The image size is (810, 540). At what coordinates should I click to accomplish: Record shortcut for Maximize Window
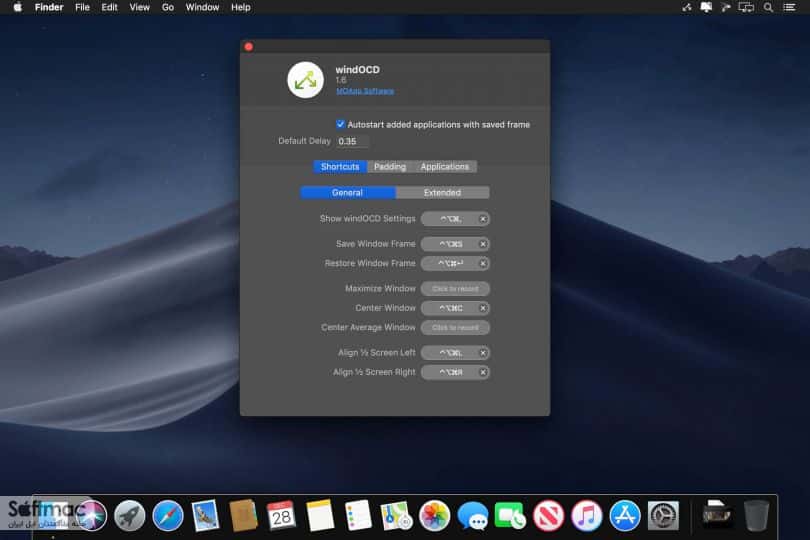click(x=455, y=288)
